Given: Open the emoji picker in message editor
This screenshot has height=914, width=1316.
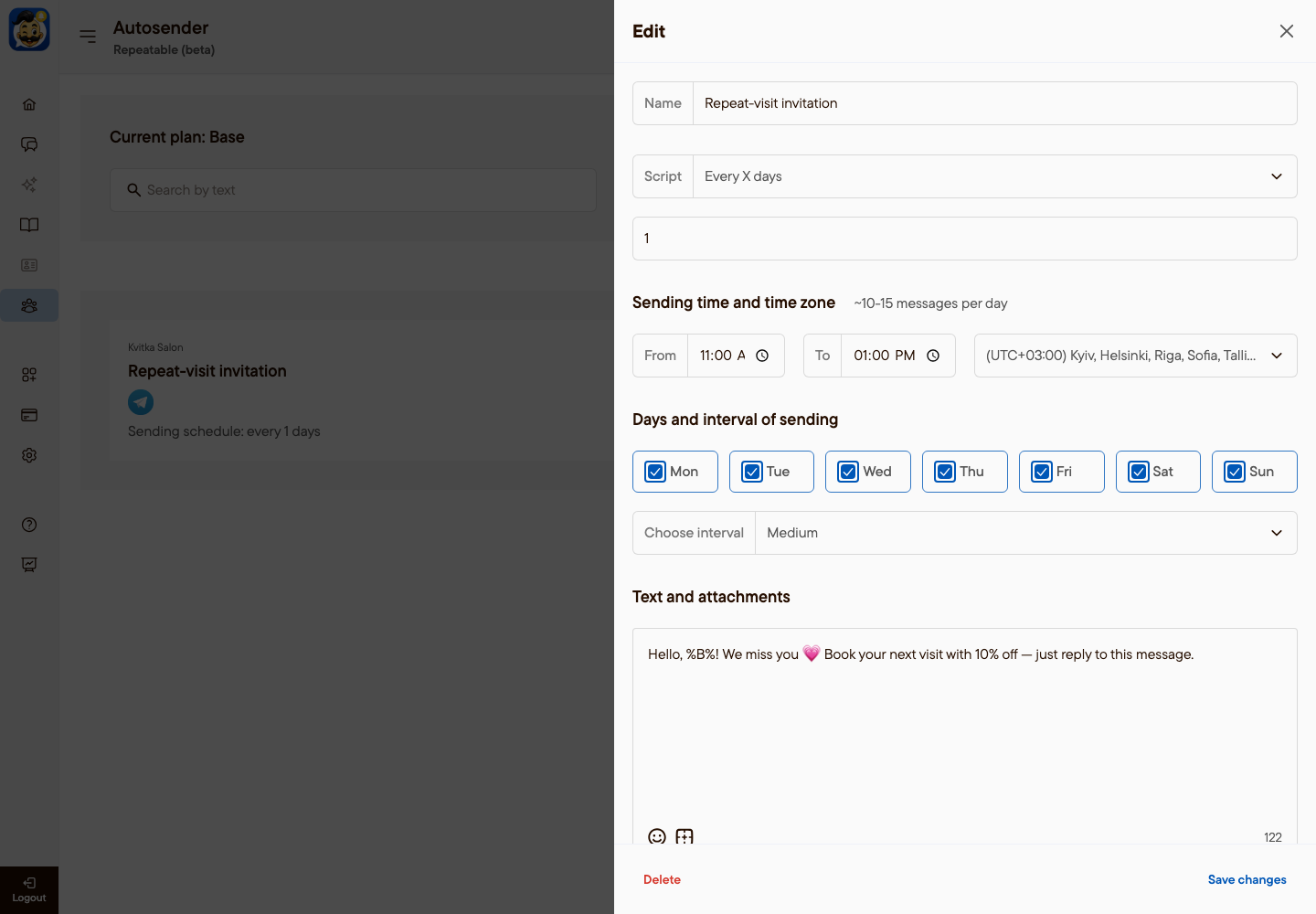Looking at the screenshot, I should 657,835.
